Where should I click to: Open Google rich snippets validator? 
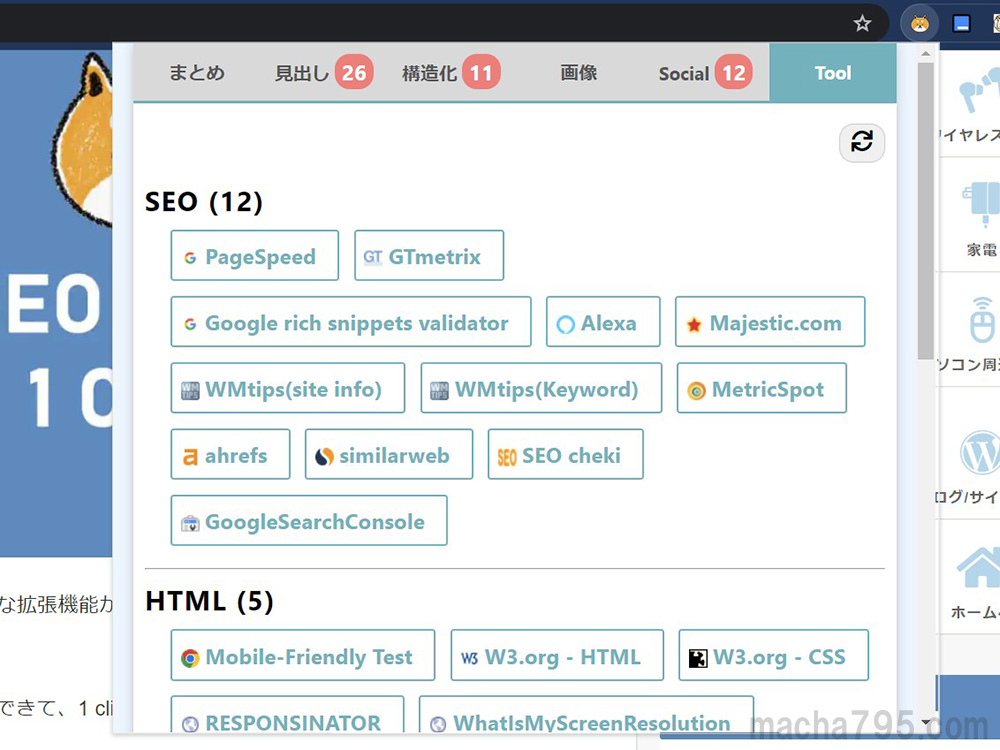coord(351,322)
